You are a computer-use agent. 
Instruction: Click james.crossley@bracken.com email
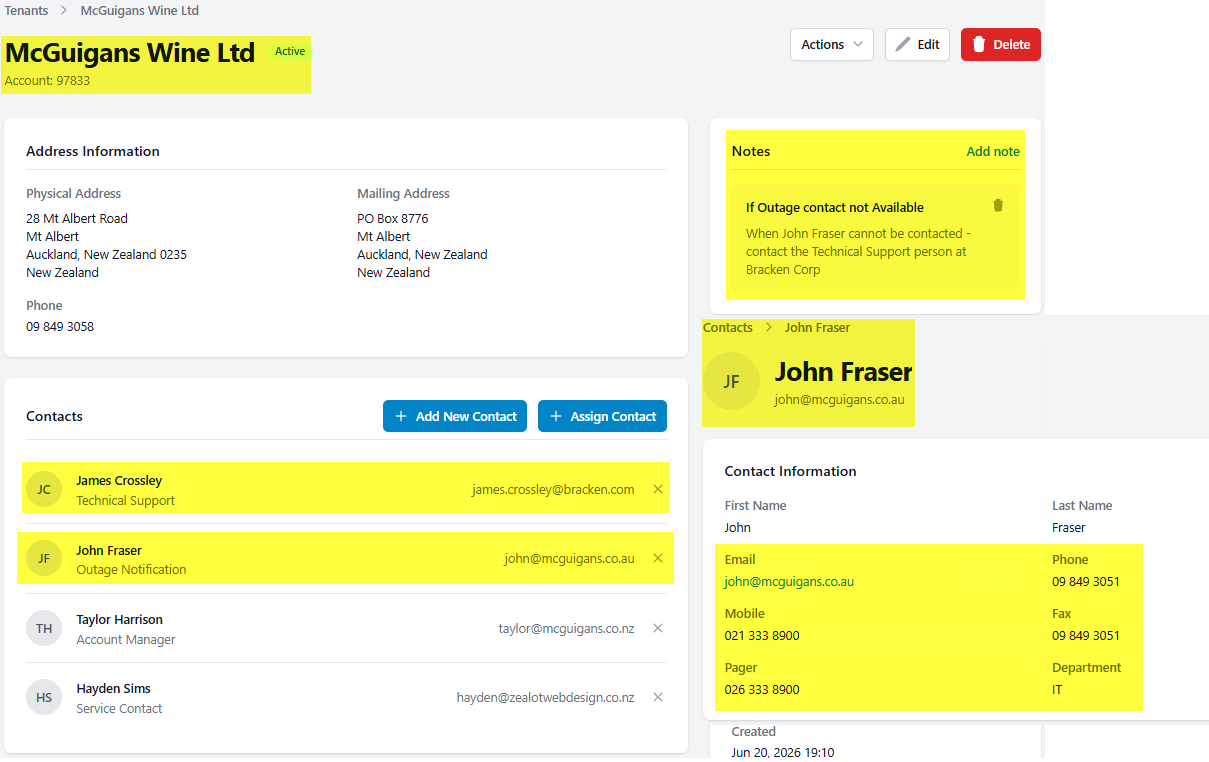click(x=553, y=489)
